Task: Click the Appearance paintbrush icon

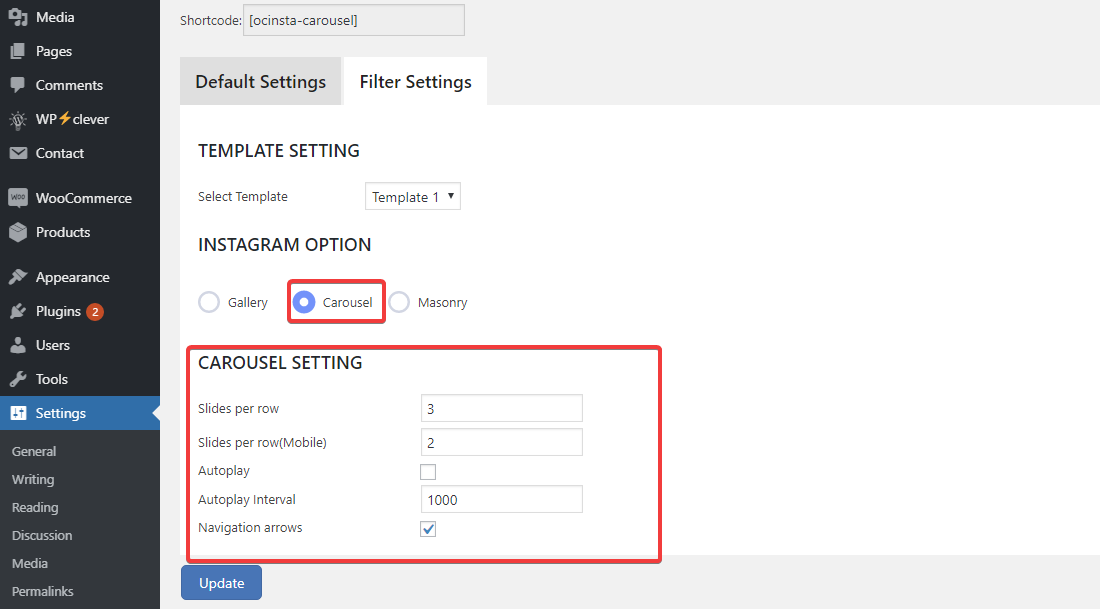Action: pyautogui.click(x=18, y=277)
